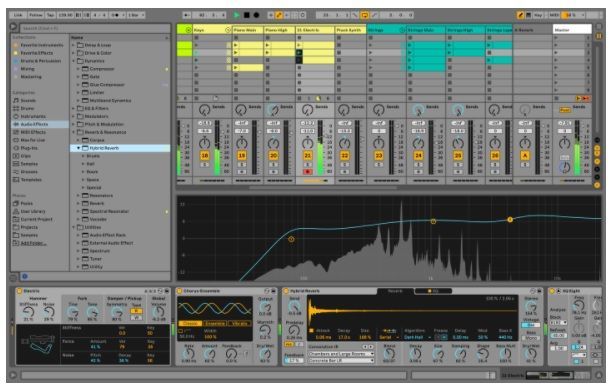The image size is (616, 390).
Task: Toggle track 24 activator button
Action: tap(418, 156)
